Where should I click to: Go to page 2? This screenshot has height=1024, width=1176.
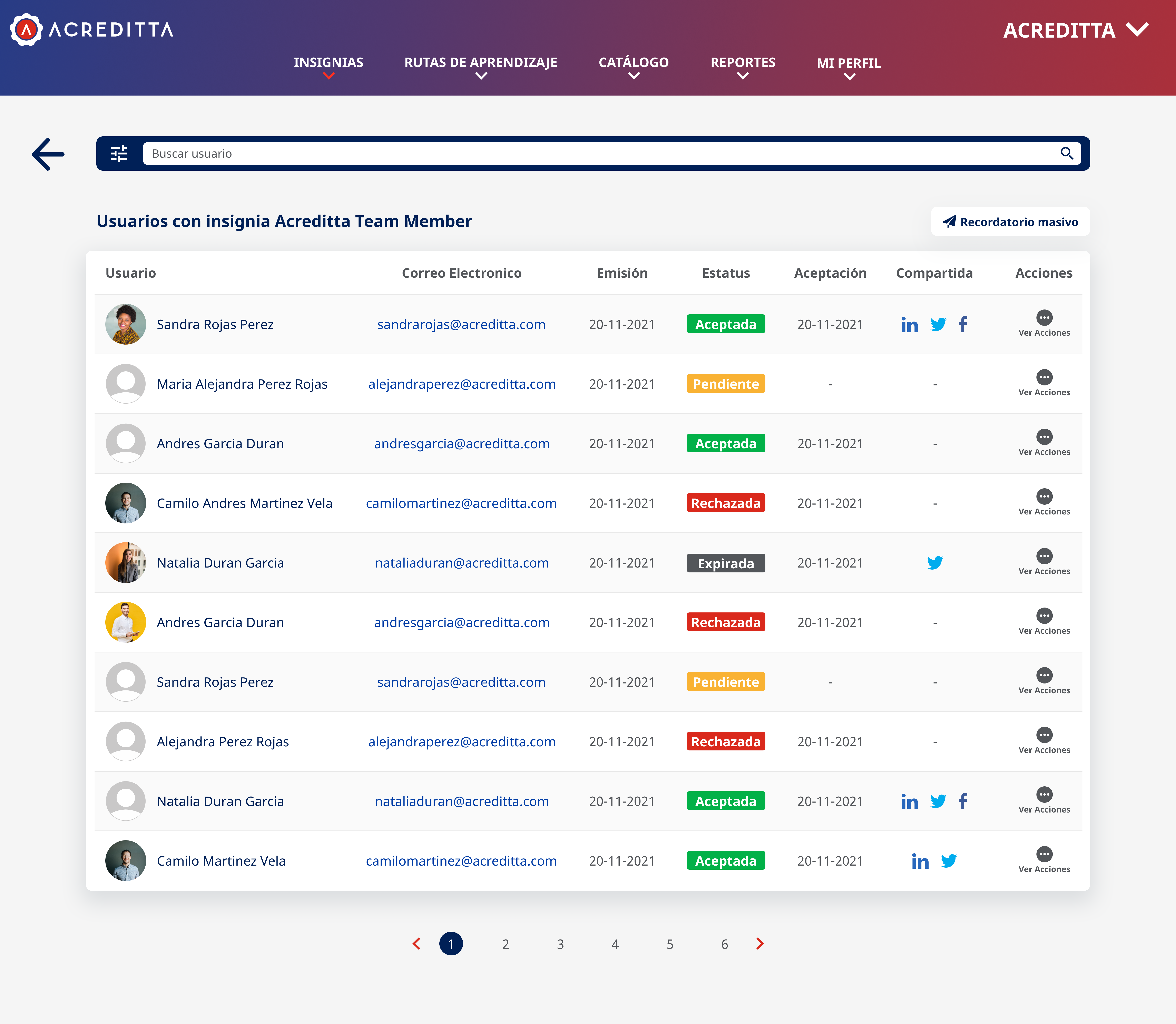point(506,945)
